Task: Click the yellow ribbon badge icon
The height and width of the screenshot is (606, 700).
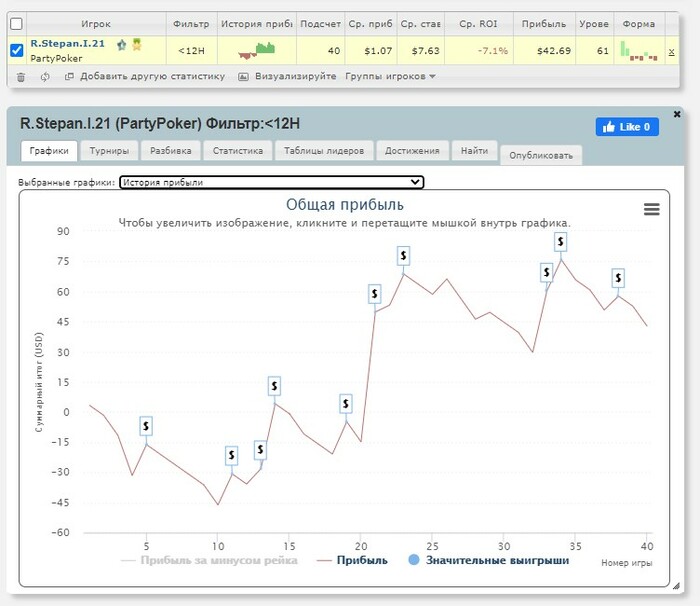Action: point(137,44)
